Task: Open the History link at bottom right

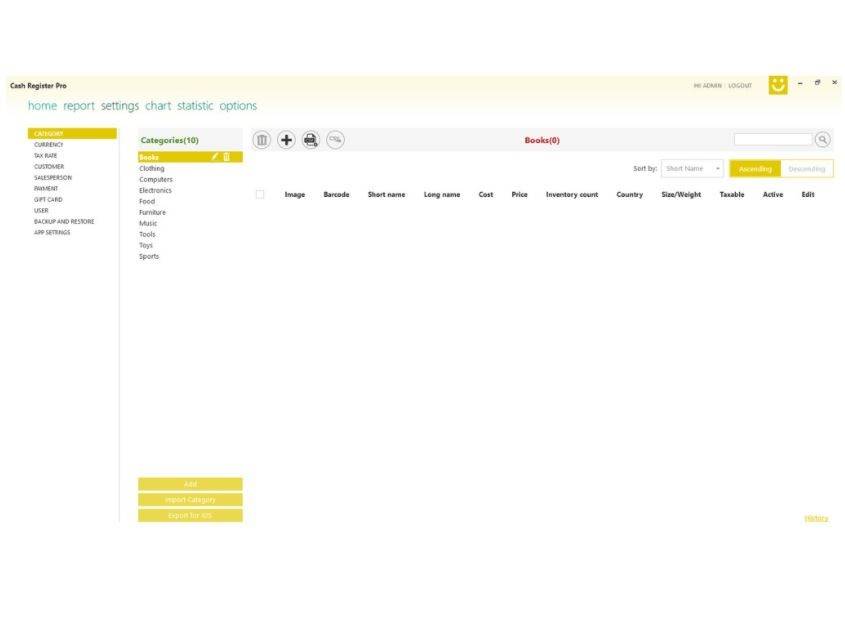Action: click(817, 518)
